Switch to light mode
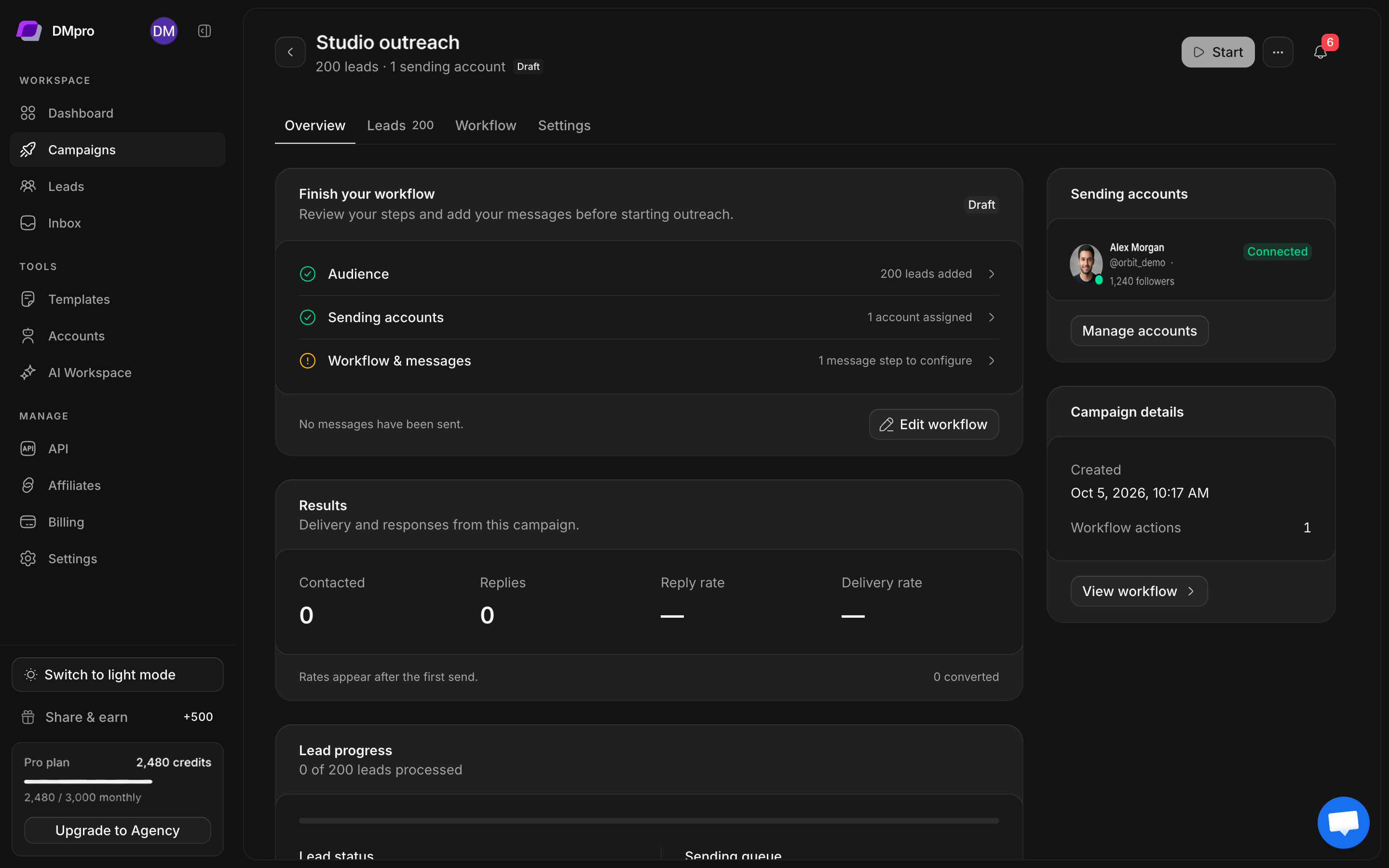1389x868 pixels. [x=118, y=675]
